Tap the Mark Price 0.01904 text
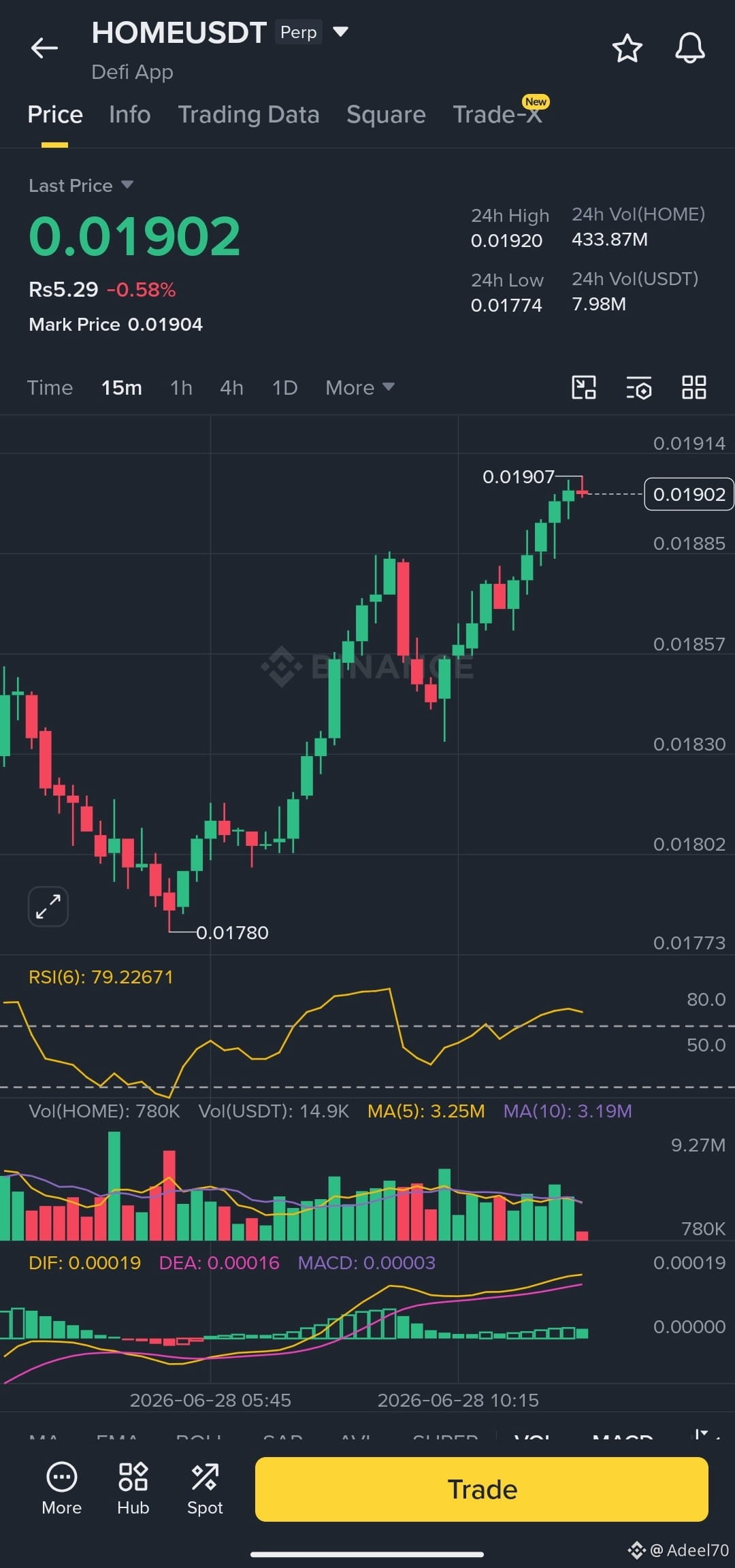735x1568 pixels. (116, 324)
